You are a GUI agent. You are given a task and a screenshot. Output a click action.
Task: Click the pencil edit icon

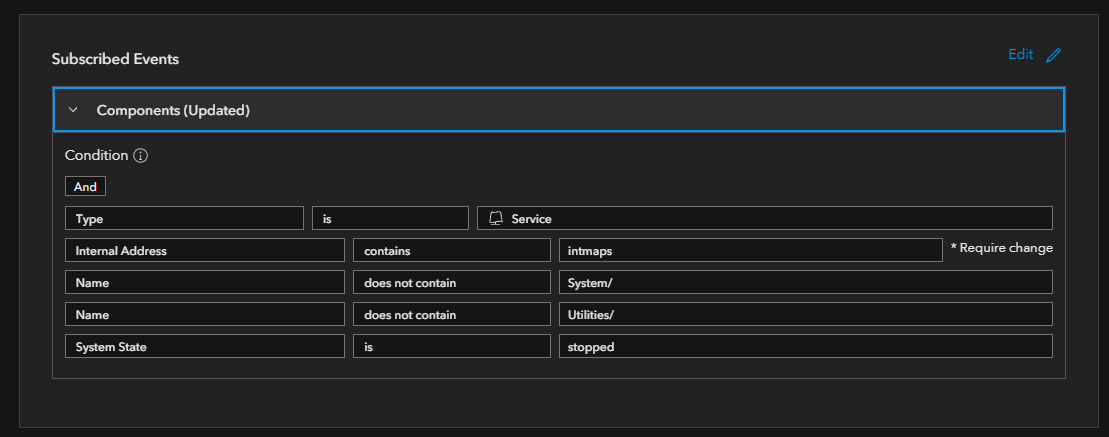click(1053, 56)
